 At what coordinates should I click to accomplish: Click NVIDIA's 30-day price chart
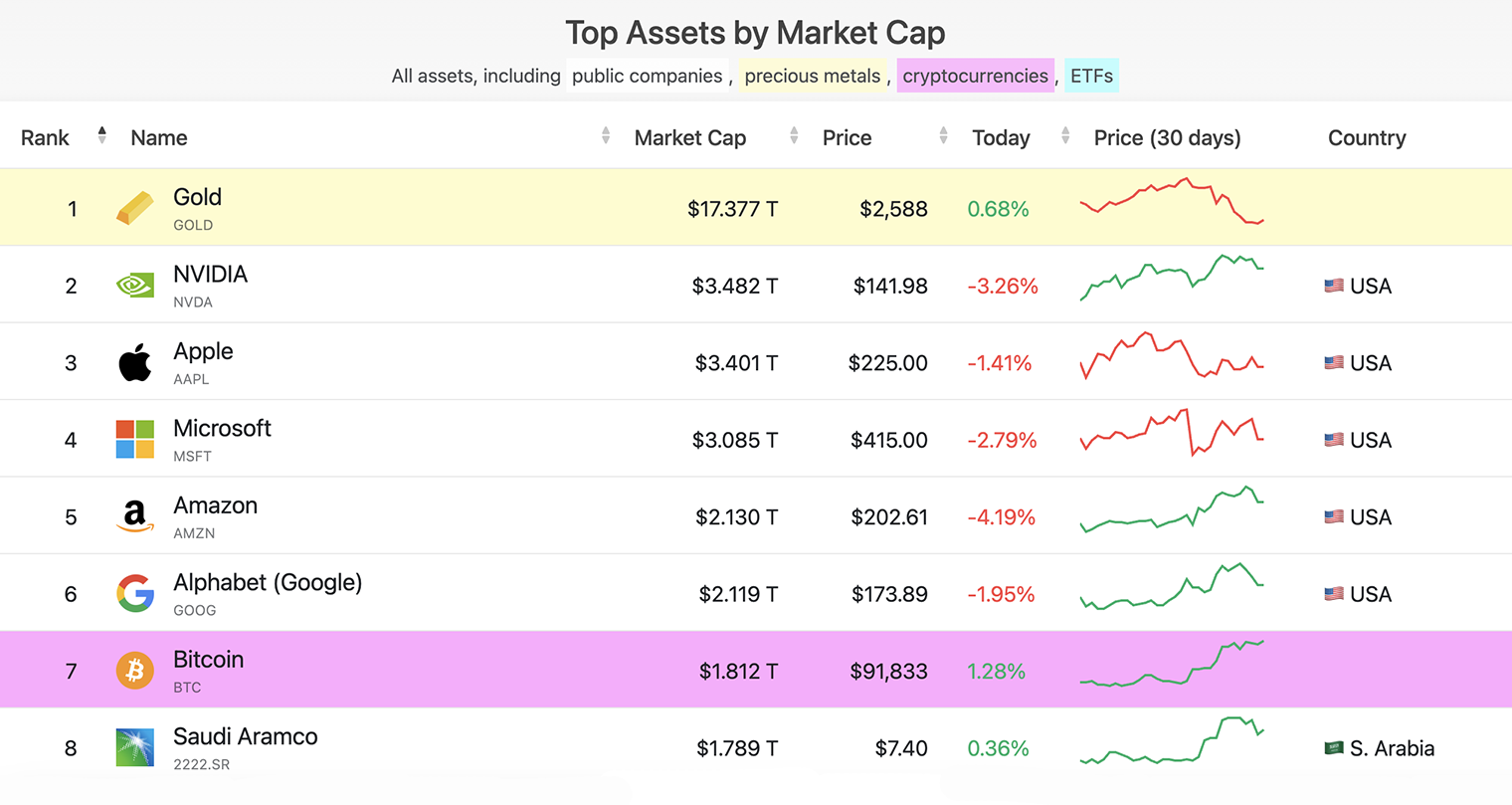[1172, 277]
